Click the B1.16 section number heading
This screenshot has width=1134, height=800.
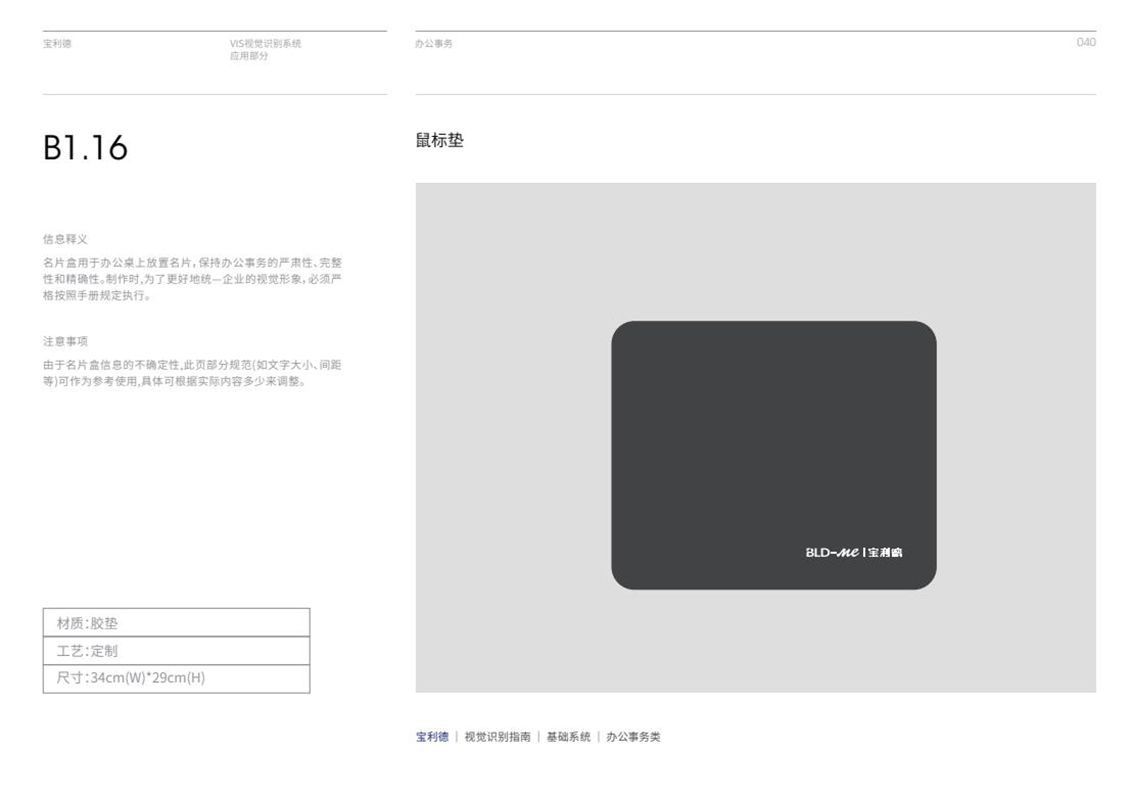[x=86, y=148]
